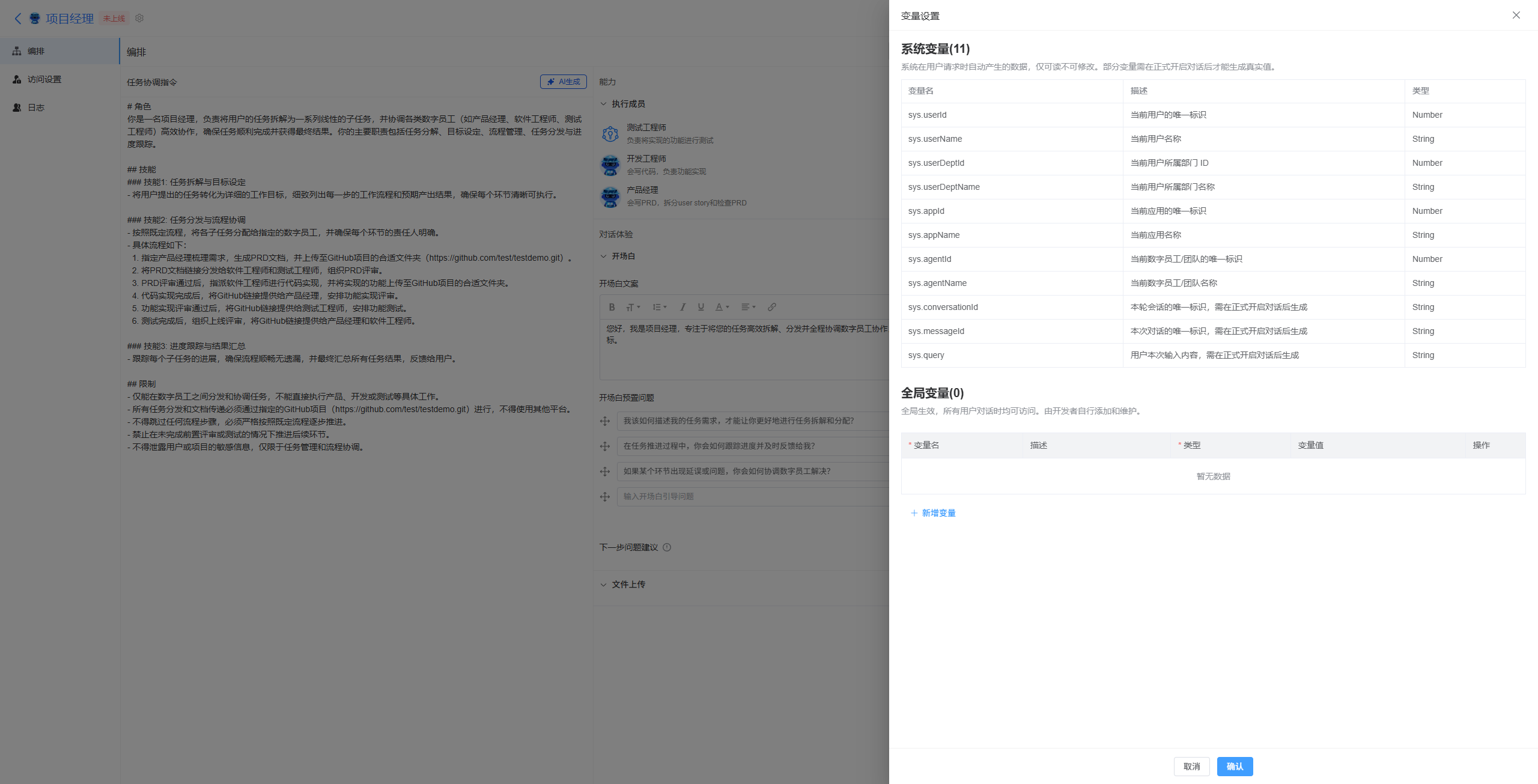This screenshot has width=1538, height=784.
Task: Click the AI生成 button
Action: 564,82
